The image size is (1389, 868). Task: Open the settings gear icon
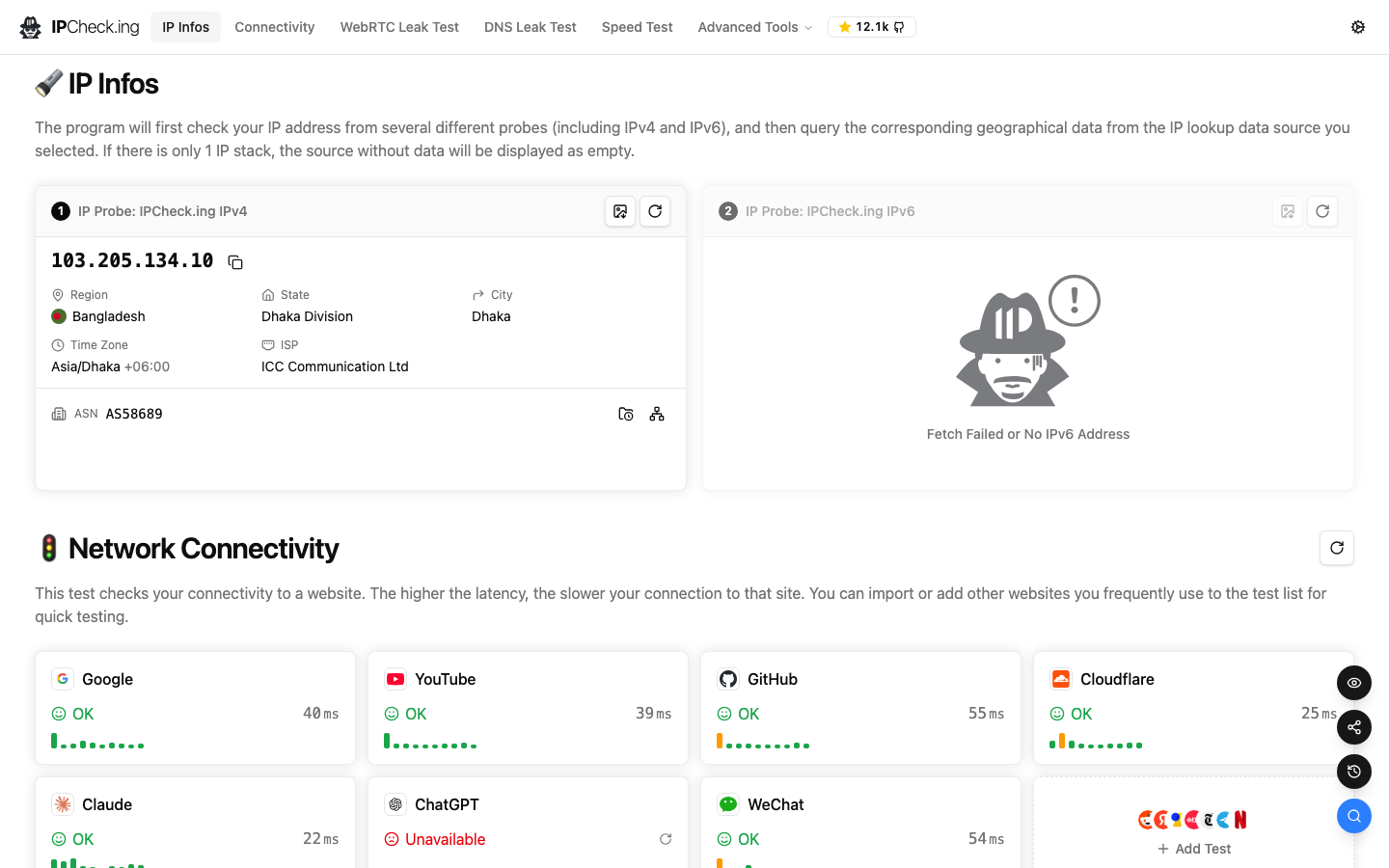[x=1358, y=27]
